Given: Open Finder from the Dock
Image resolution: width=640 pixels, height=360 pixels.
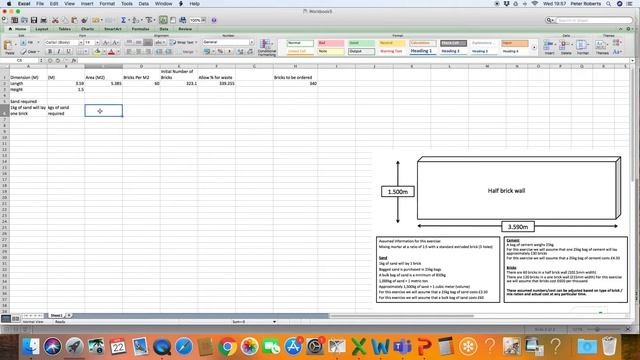Looking at the screenshot, I should (x=31, y=347).
